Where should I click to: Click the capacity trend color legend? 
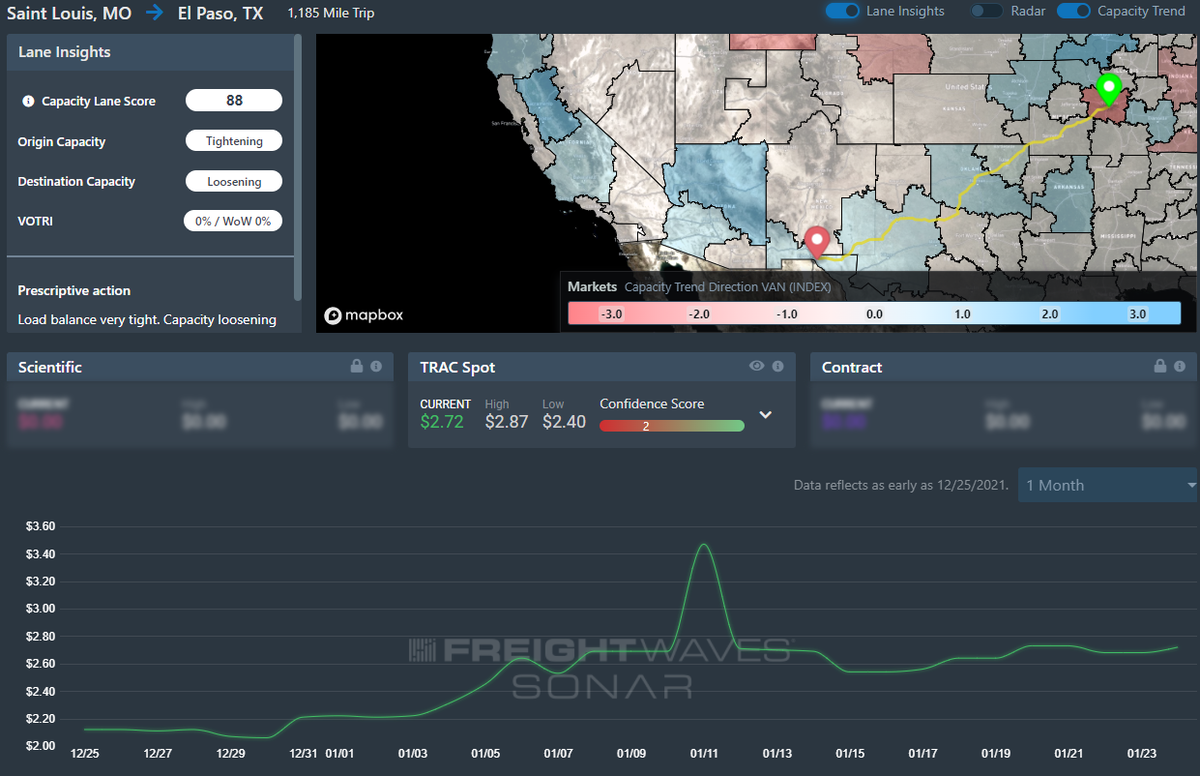pos(874,313)
